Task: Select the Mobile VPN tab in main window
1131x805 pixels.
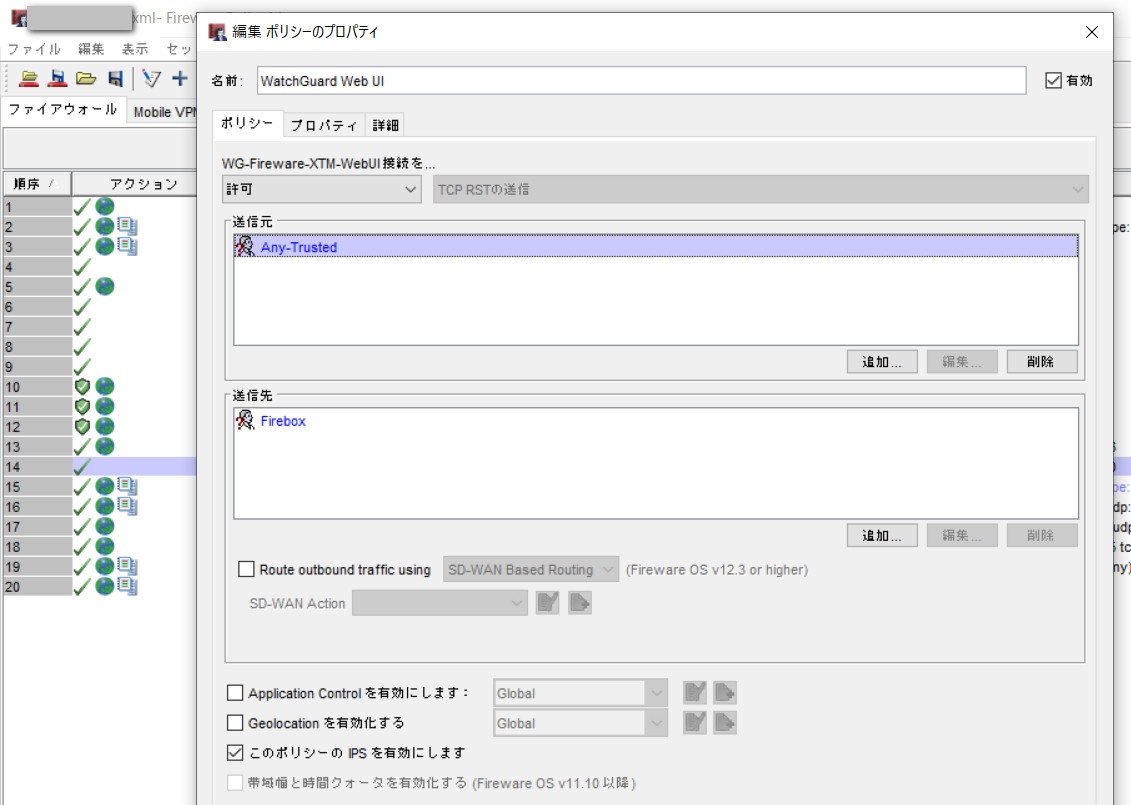Action: pyautogui.click(x=164, y=112)
